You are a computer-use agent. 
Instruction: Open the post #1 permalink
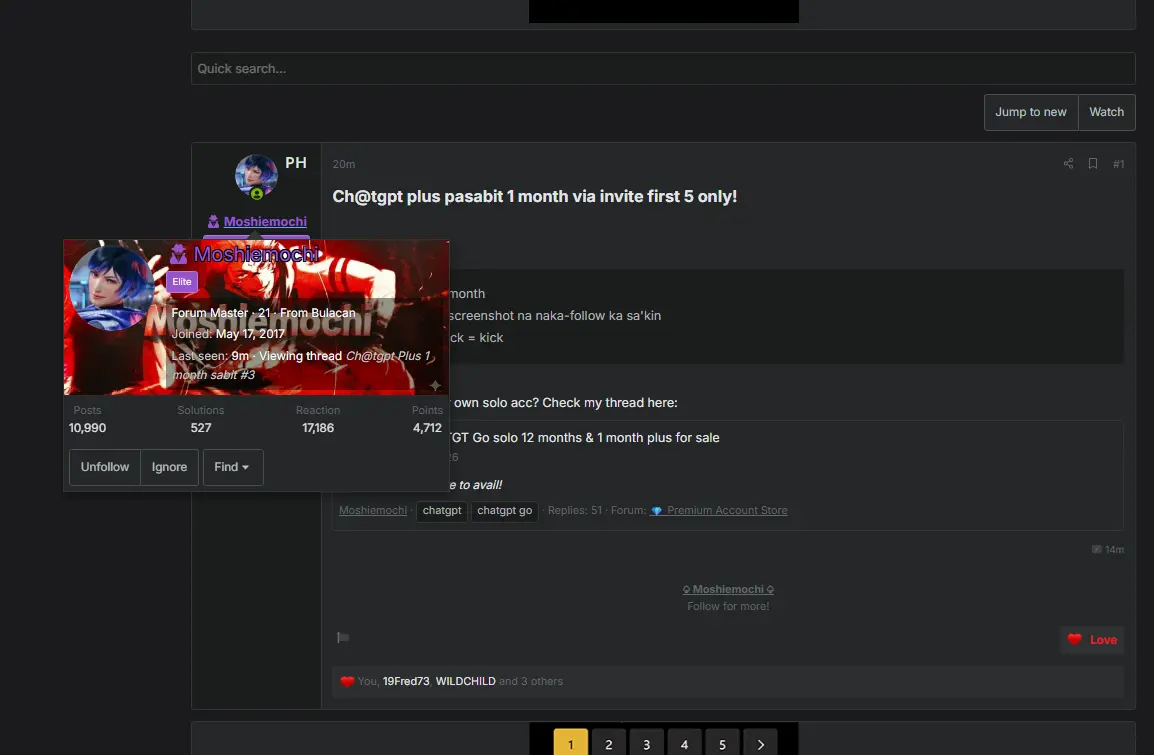click(x=1118, y=163)
